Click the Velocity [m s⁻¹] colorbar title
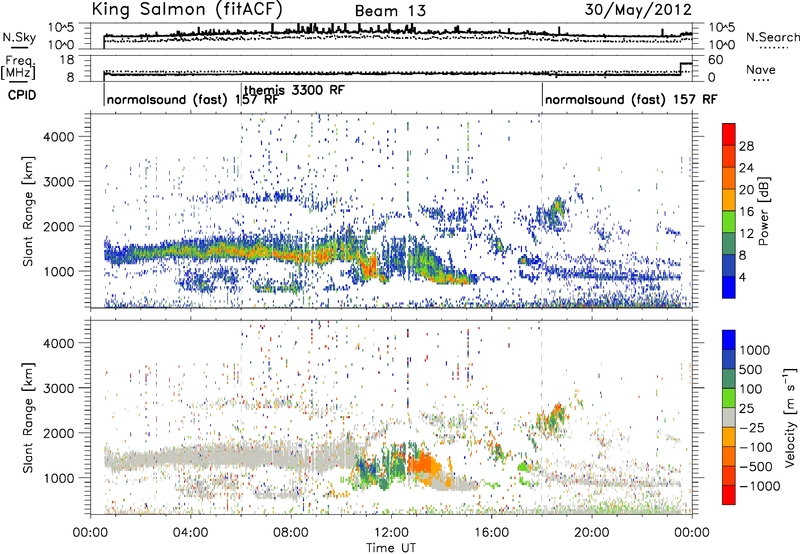This screenshot has width=800, height=554. pyautogui.click(x=790, y=417)
